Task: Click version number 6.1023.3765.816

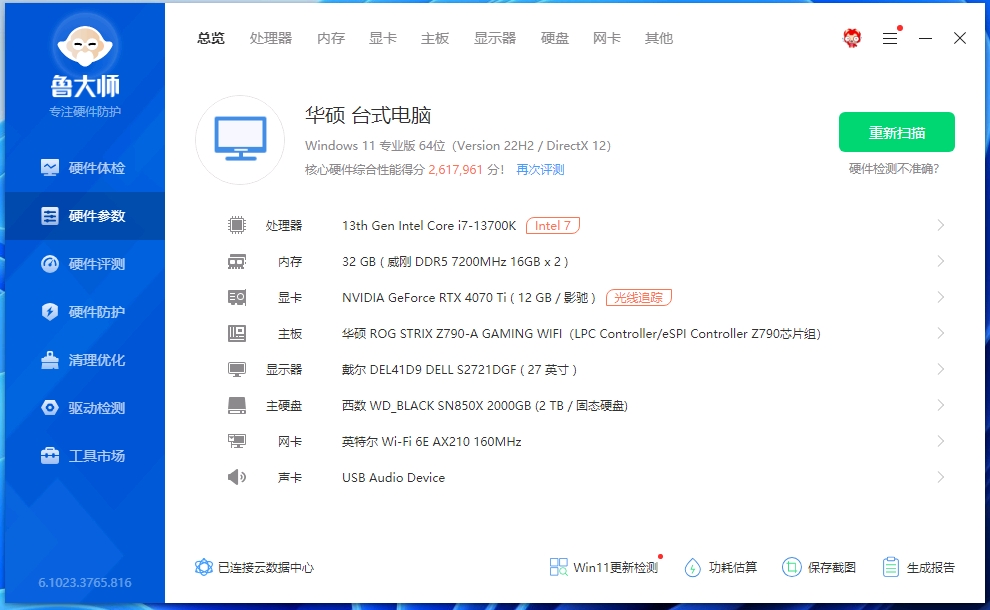Action: (85, 582)
